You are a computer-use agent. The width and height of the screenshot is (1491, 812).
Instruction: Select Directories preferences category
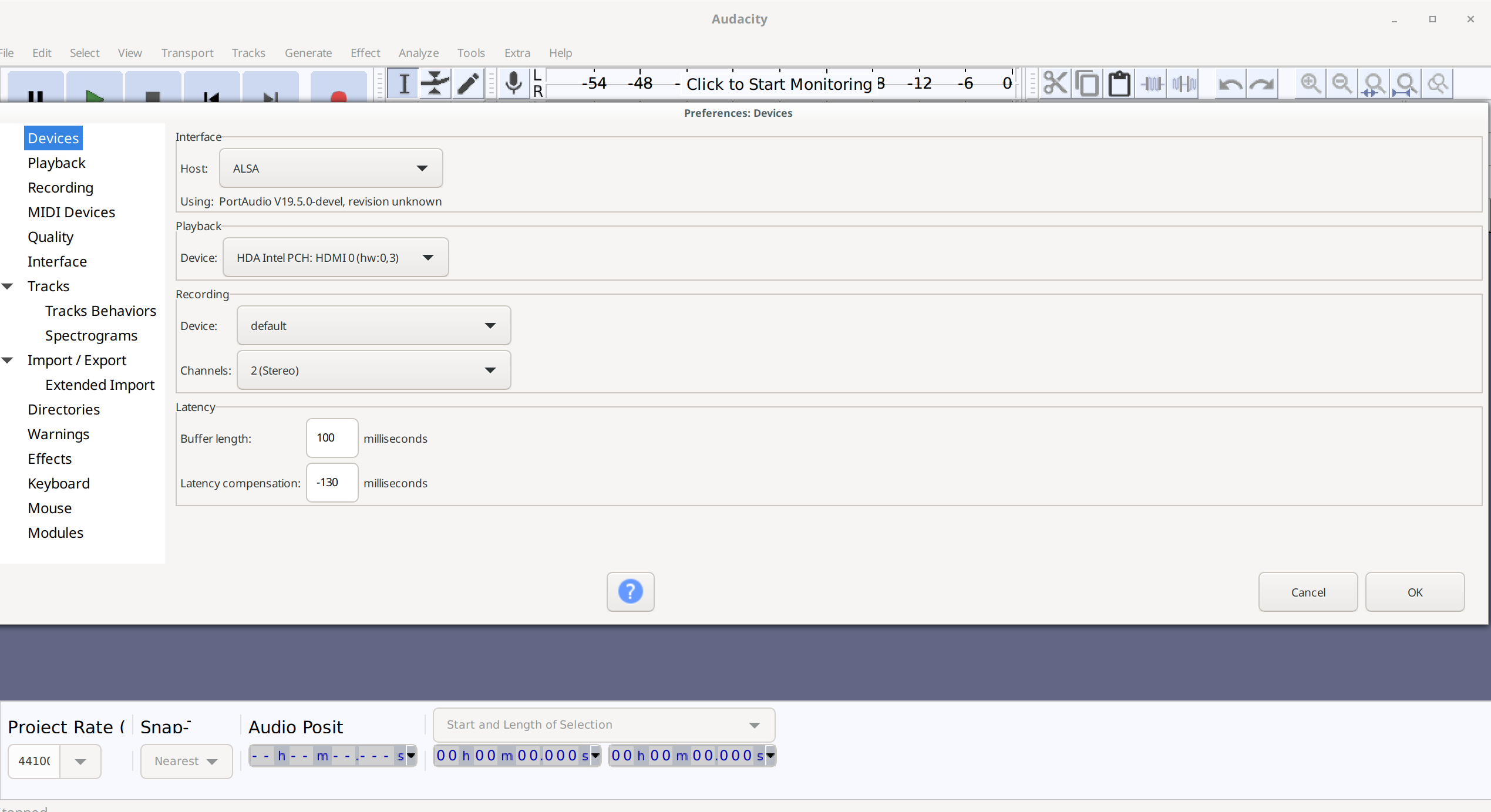click(63, 410)
